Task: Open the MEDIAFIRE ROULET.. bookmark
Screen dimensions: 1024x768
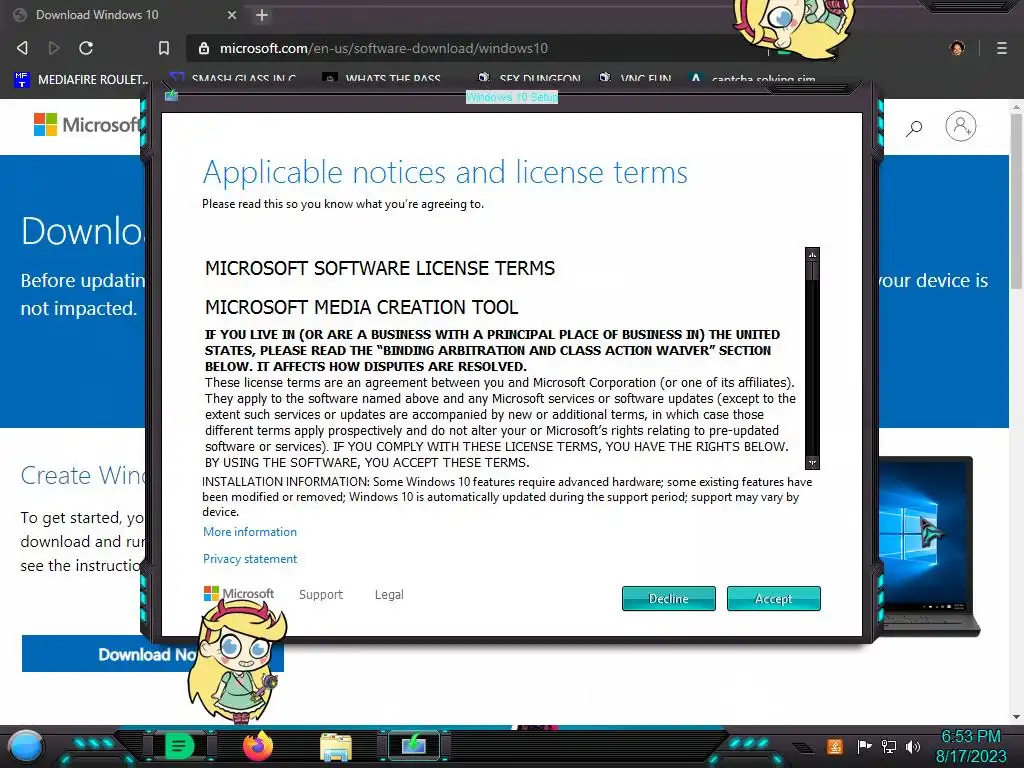Action: (82, 80)
